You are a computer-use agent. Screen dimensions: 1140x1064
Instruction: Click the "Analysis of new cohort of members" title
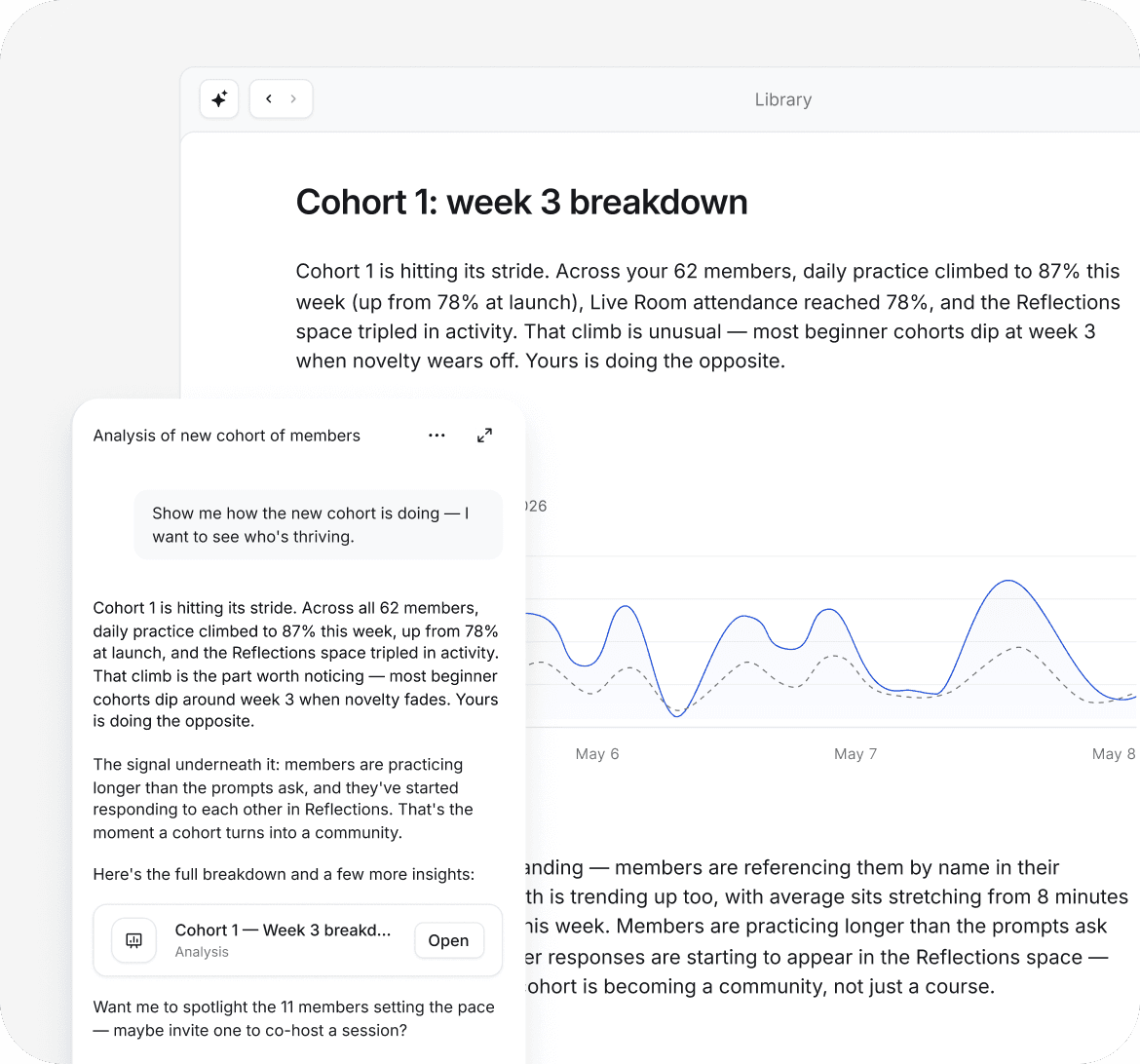[x=227, y=436]
